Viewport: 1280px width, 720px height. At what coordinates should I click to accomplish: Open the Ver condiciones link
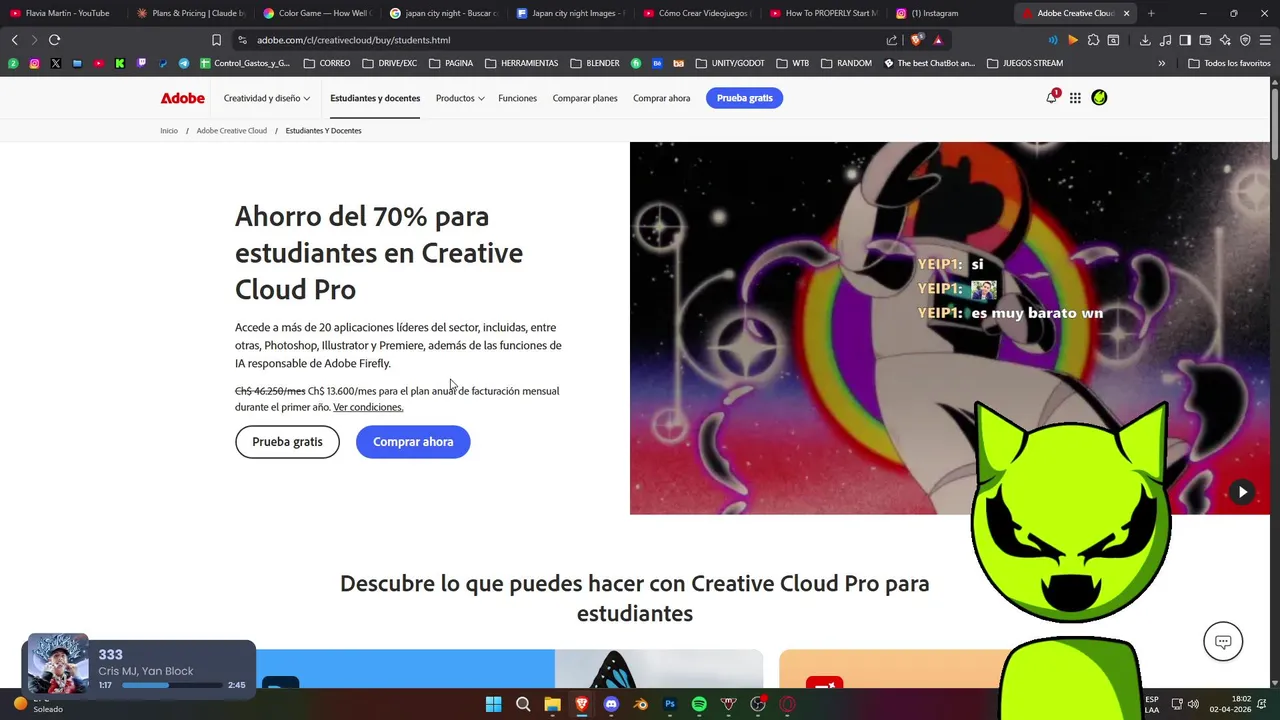pos(368,407)
